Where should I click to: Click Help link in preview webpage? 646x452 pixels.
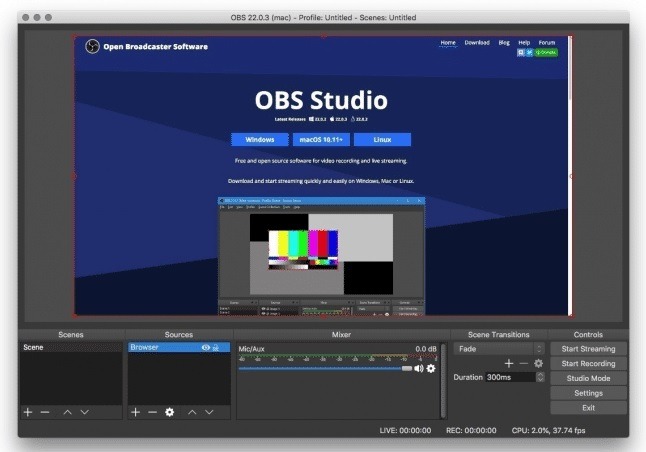click(524, 42)
